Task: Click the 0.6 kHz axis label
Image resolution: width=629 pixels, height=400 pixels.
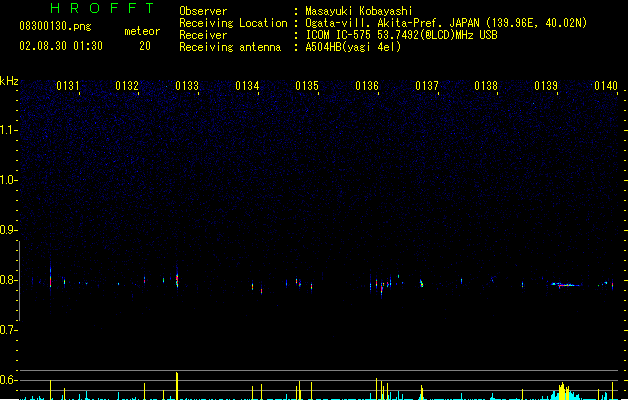Action: tap(8, 380)
